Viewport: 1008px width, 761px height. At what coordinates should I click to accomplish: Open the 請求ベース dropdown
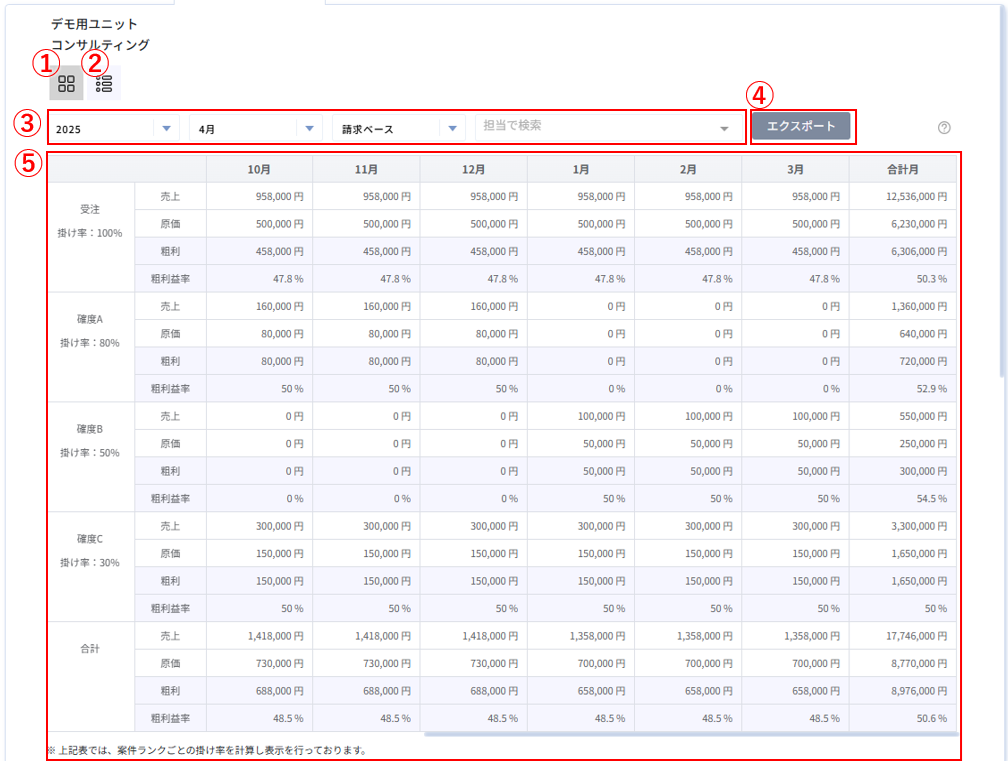point(400,129)
